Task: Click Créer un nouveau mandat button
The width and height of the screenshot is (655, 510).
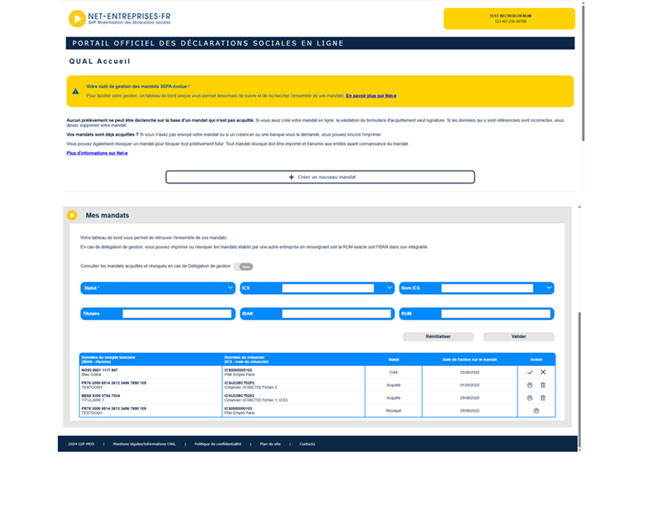Action: 320,177
